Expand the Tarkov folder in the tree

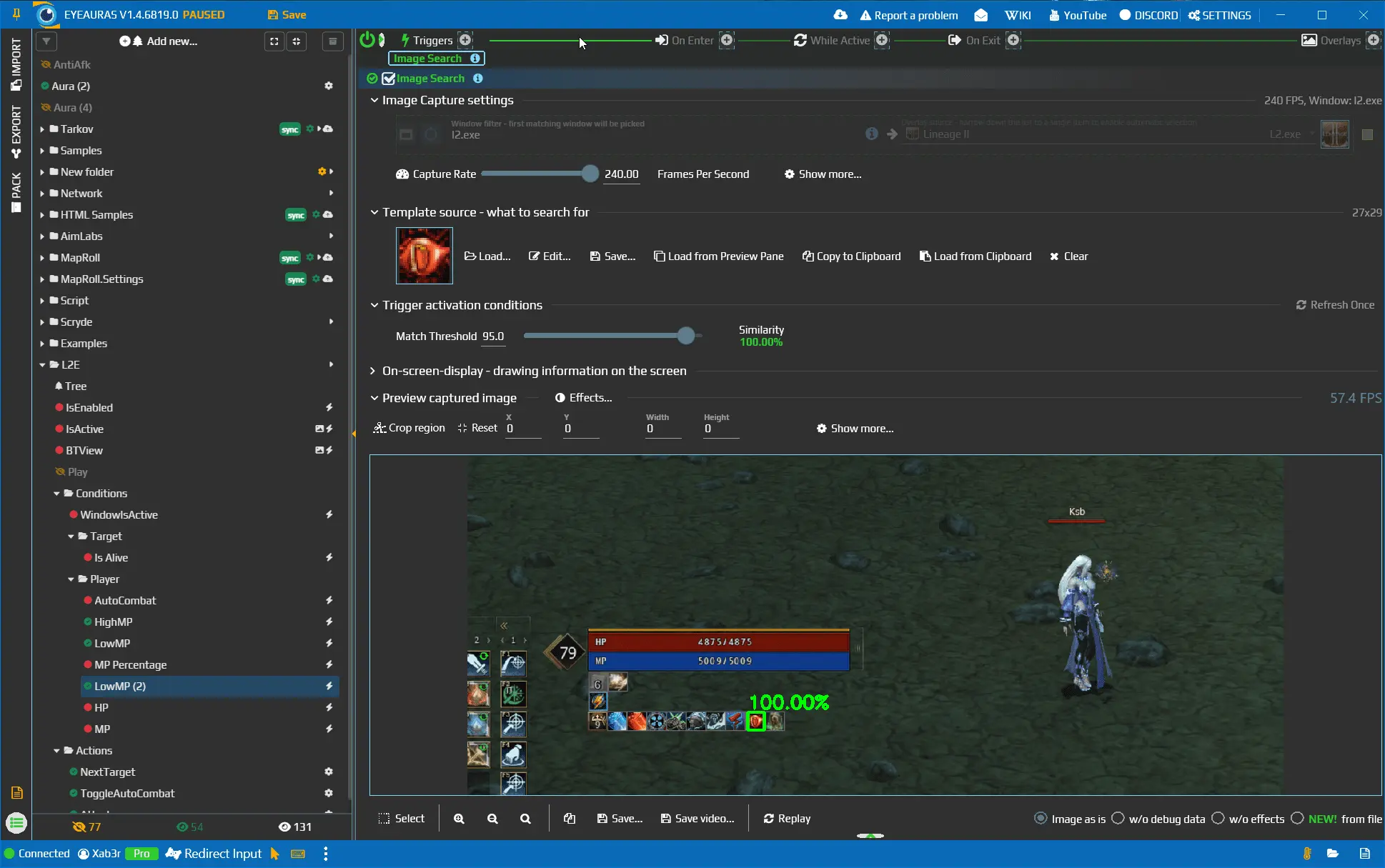[42, 129]
